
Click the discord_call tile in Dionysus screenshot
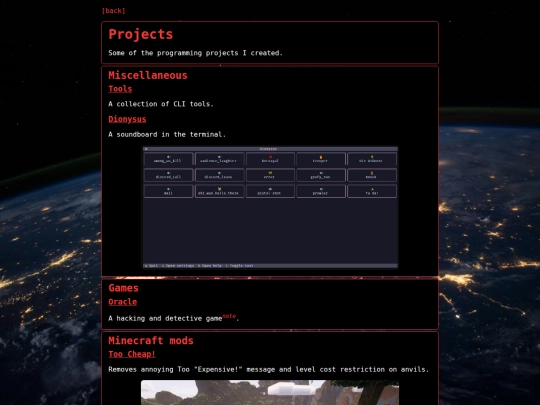(x=168, y=175)
